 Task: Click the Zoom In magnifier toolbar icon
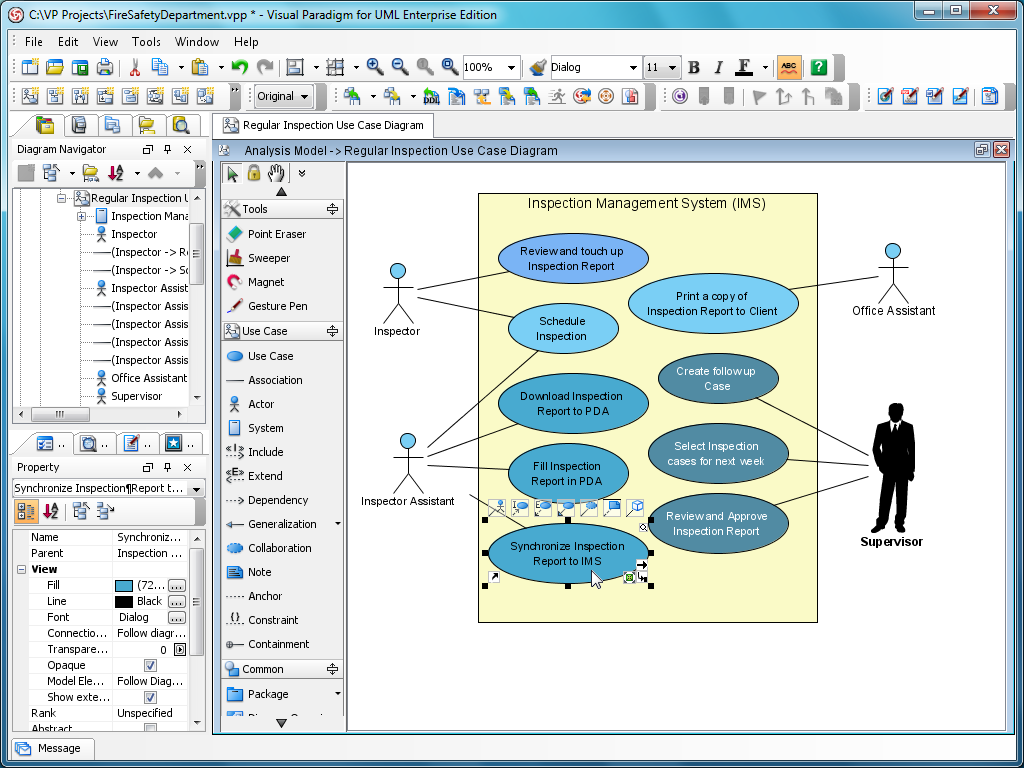[x=374, y=67]
